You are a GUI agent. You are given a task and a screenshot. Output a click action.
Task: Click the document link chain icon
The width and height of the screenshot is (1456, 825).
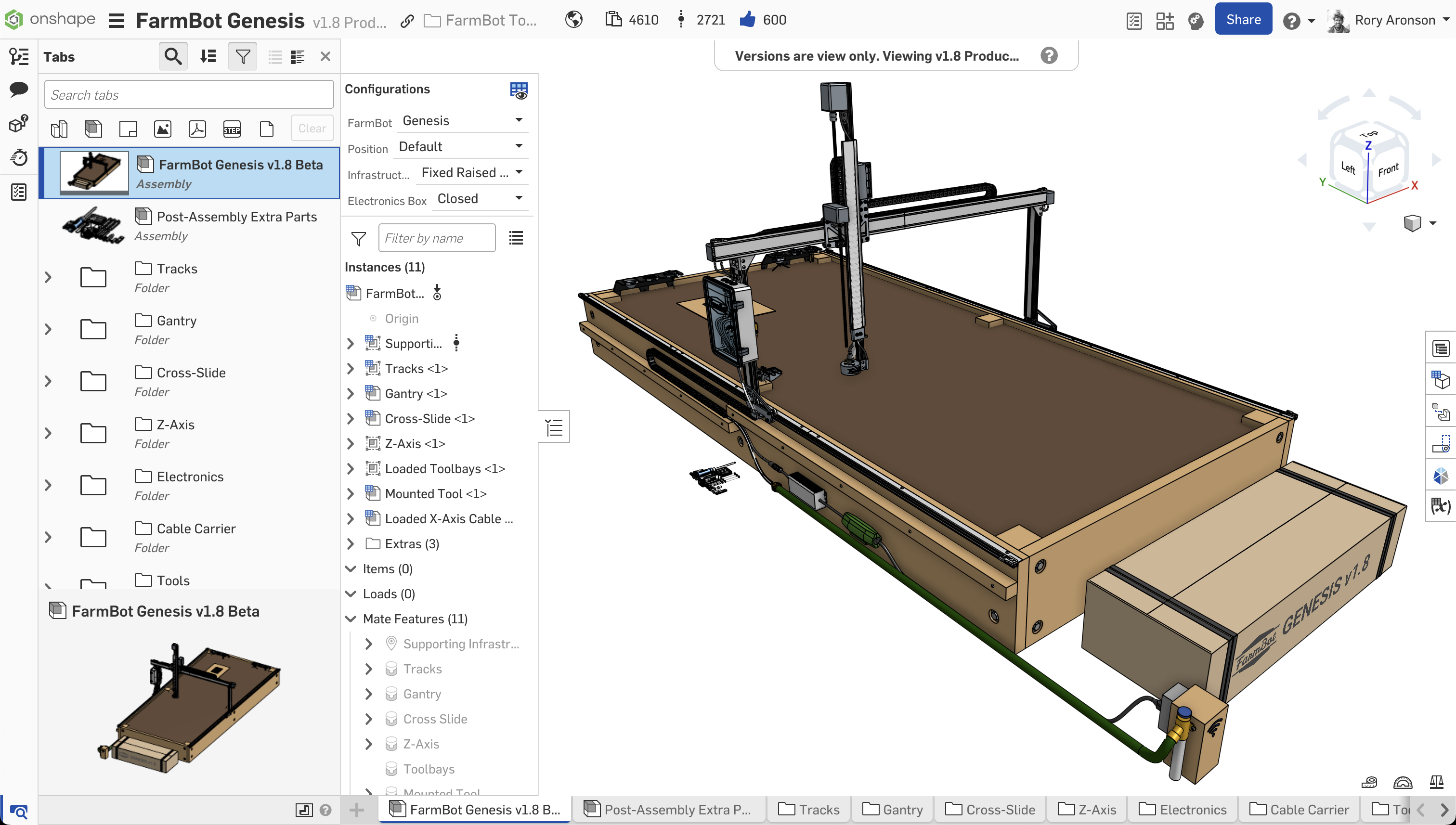point(406,21)
